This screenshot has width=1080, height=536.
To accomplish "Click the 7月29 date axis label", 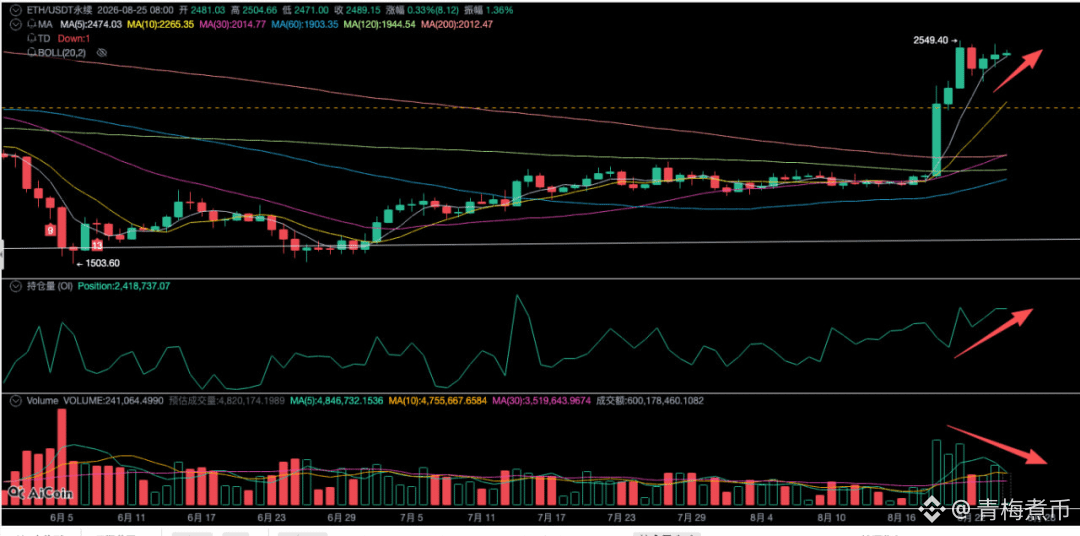I will pos(692,517).
